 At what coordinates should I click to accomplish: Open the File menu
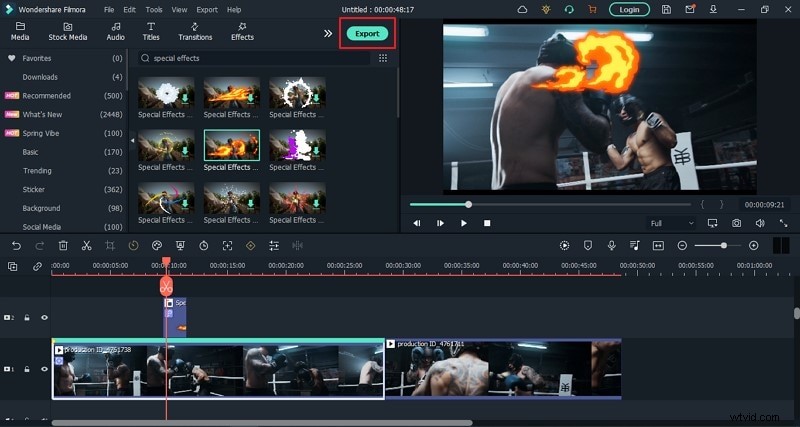click(109, 10)
